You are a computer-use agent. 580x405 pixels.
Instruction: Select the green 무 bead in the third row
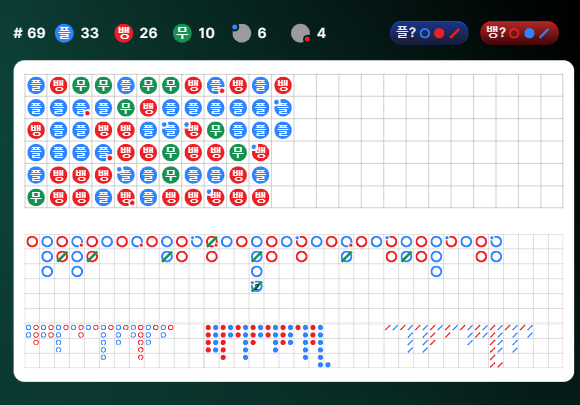tap(216, 130)
